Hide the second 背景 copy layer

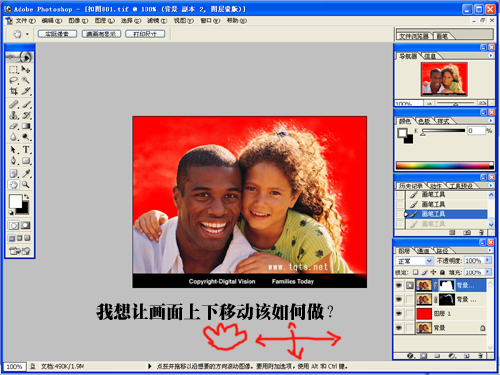[399, 299]
